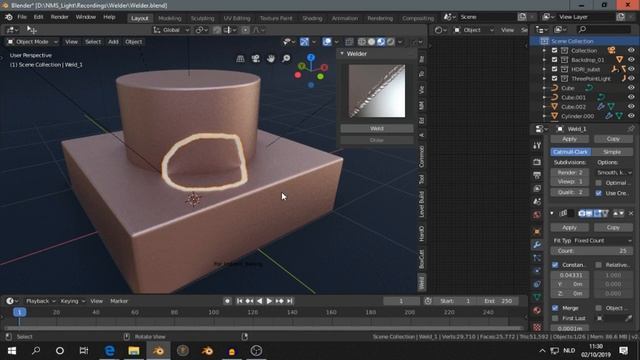This screenshot has height=360, width=640.
Task: Open Keying dropdown in timeline
Action: pyautogui.click(x=72, y=301)
